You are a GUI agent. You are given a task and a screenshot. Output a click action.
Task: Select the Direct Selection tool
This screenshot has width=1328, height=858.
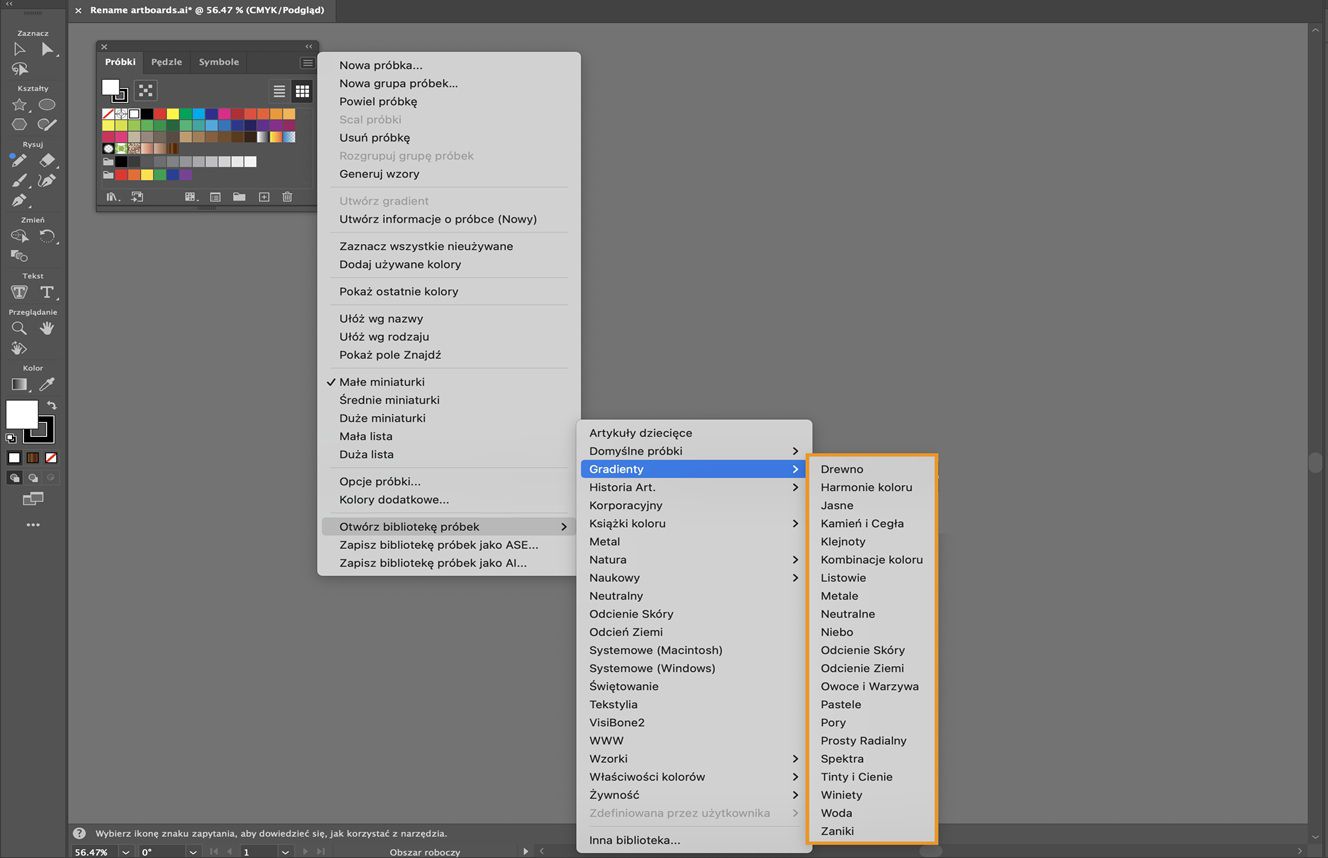(47, 49)
